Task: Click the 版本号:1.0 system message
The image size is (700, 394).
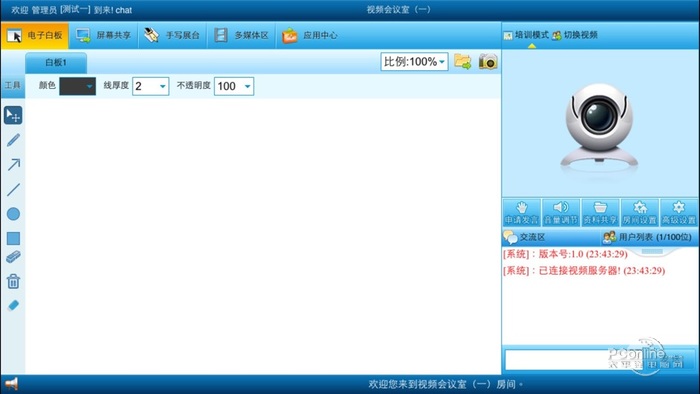Action: tap(565, 254)
